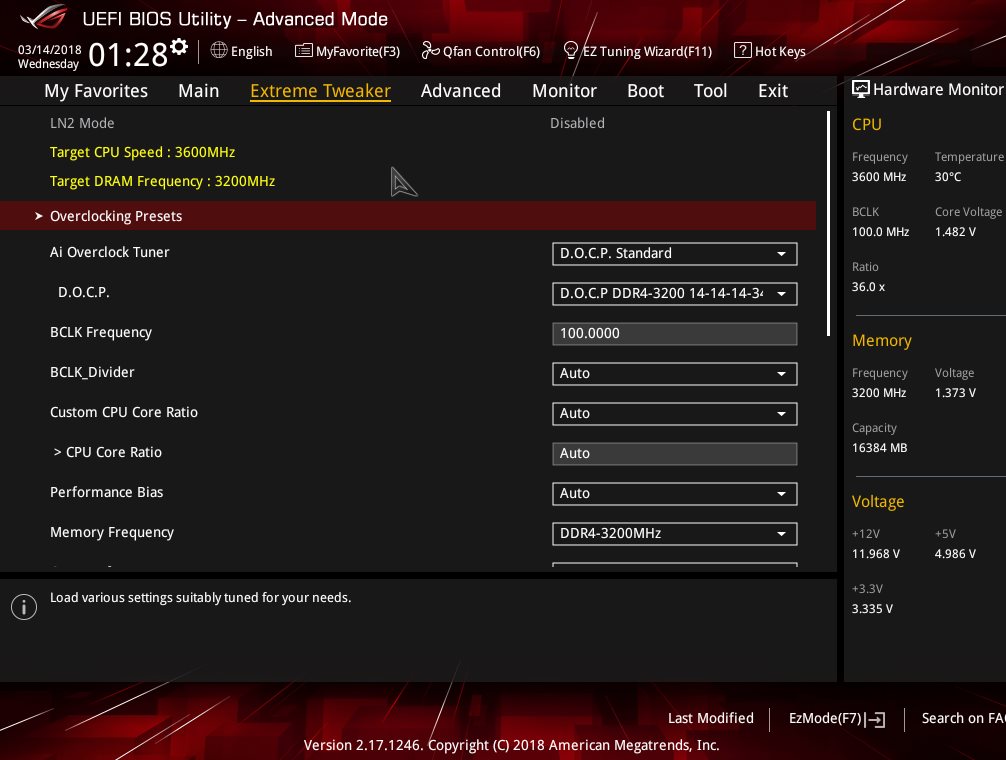Expand the Overclocking Presets submenu
Viewport: 1006px width, 760px height.
click(408, 216)
